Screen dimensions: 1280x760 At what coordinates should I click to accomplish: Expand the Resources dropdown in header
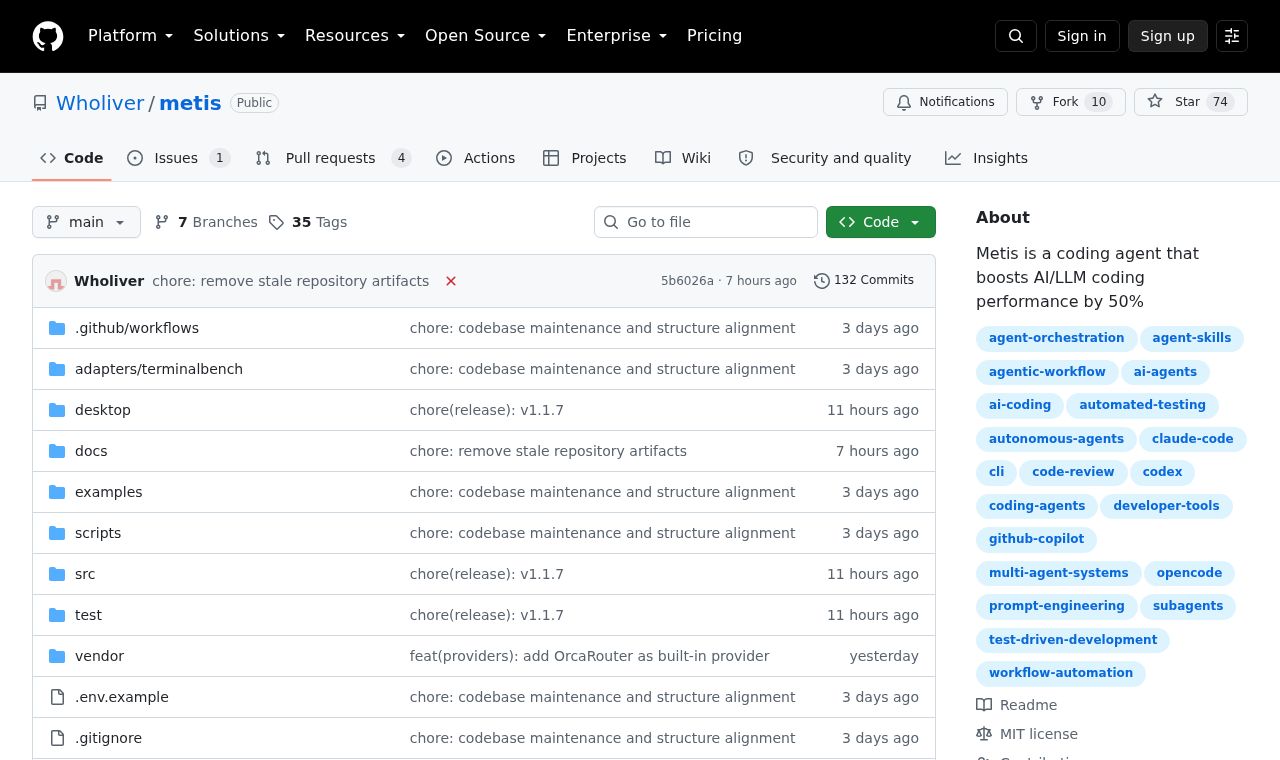point(355,36)
